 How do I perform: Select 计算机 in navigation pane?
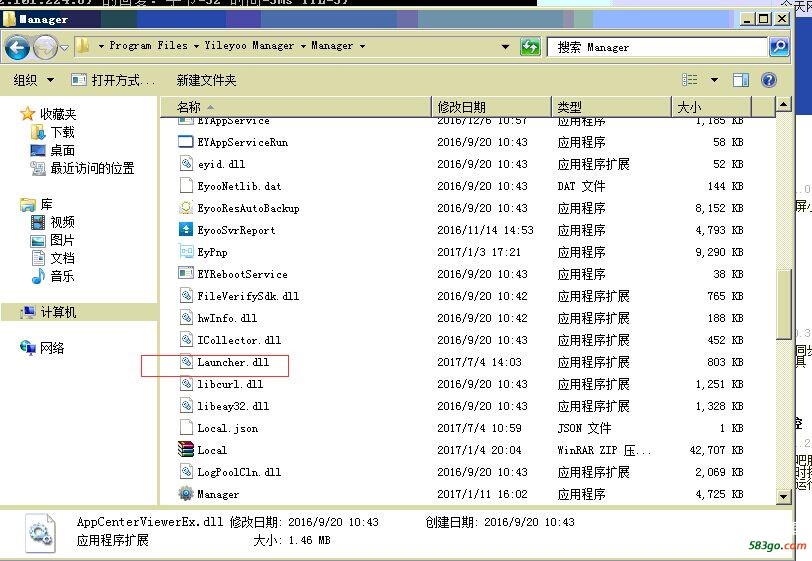(x=58, y=312)
